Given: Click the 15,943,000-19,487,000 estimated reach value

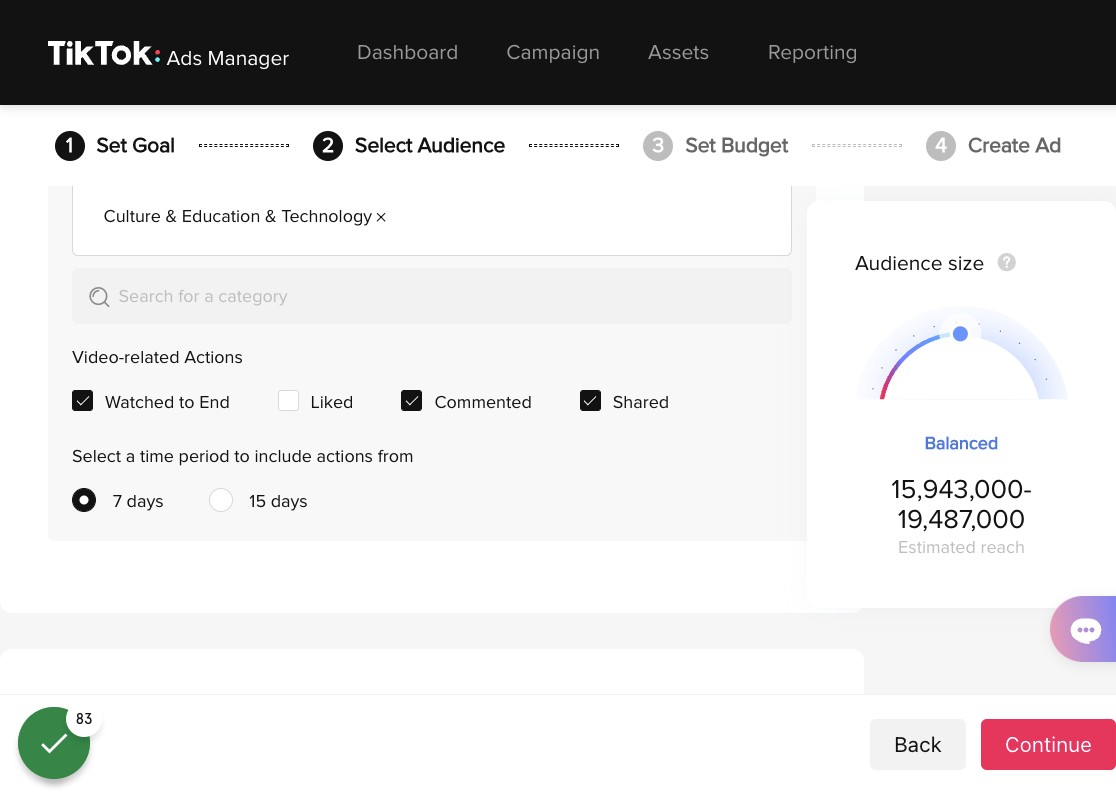Looking at the screenshot, I should (961, 504).
